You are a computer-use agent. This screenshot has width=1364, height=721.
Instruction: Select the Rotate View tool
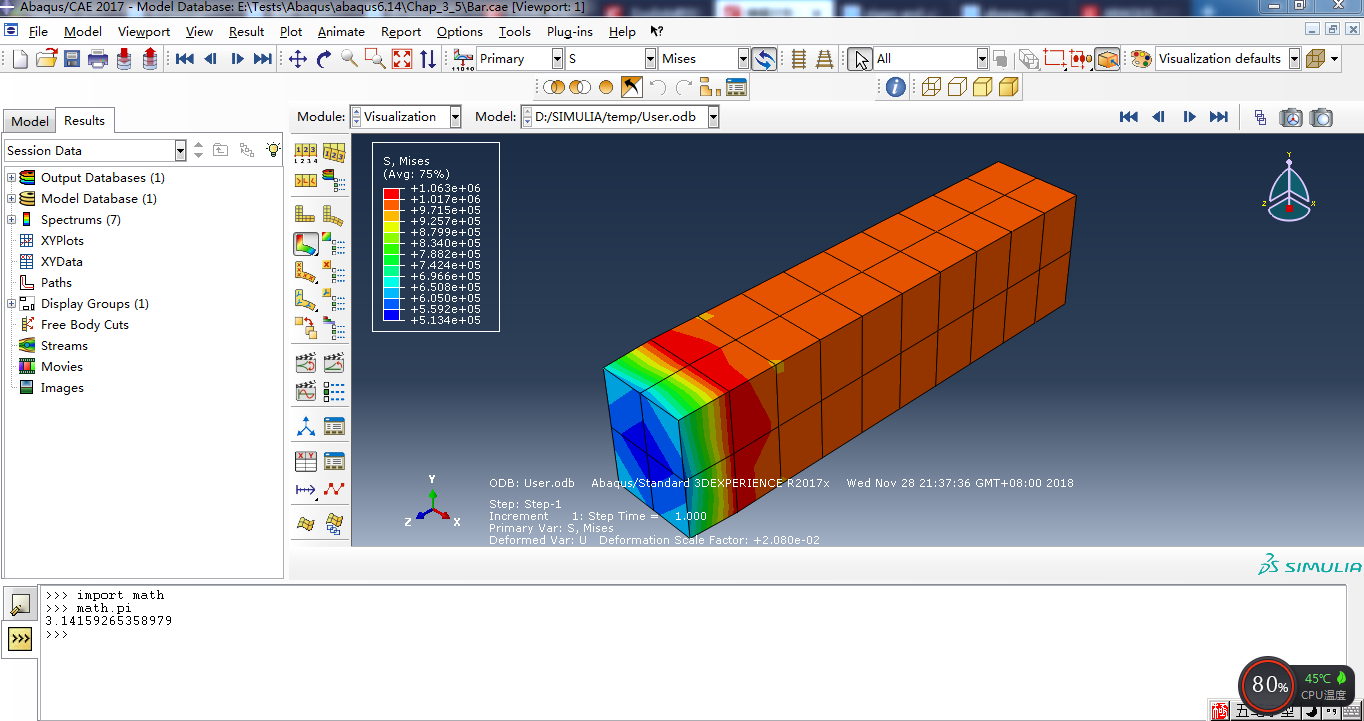tap(322, 58)
